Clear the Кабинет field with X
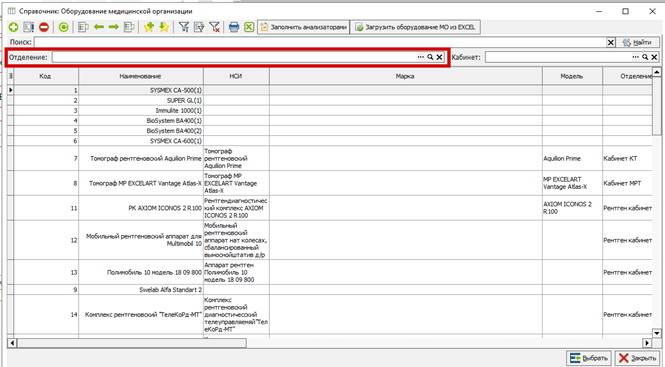This screenshot has height=367, width=665. coord(654,57)
